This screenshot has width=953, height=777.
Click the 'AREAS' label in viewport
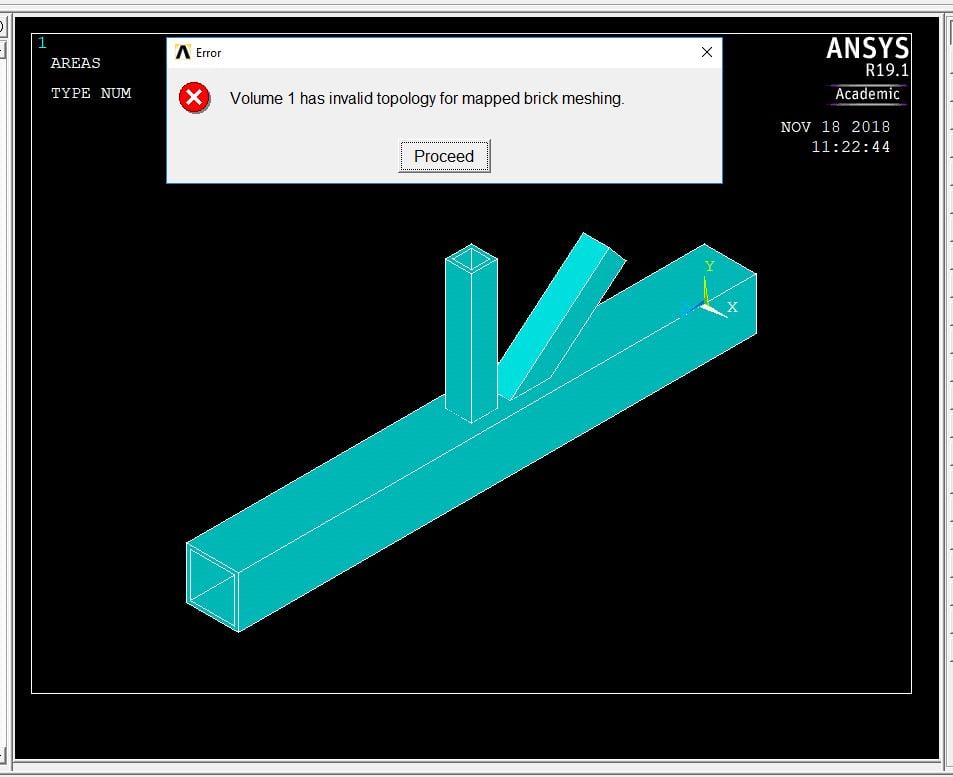coord(75,63)
